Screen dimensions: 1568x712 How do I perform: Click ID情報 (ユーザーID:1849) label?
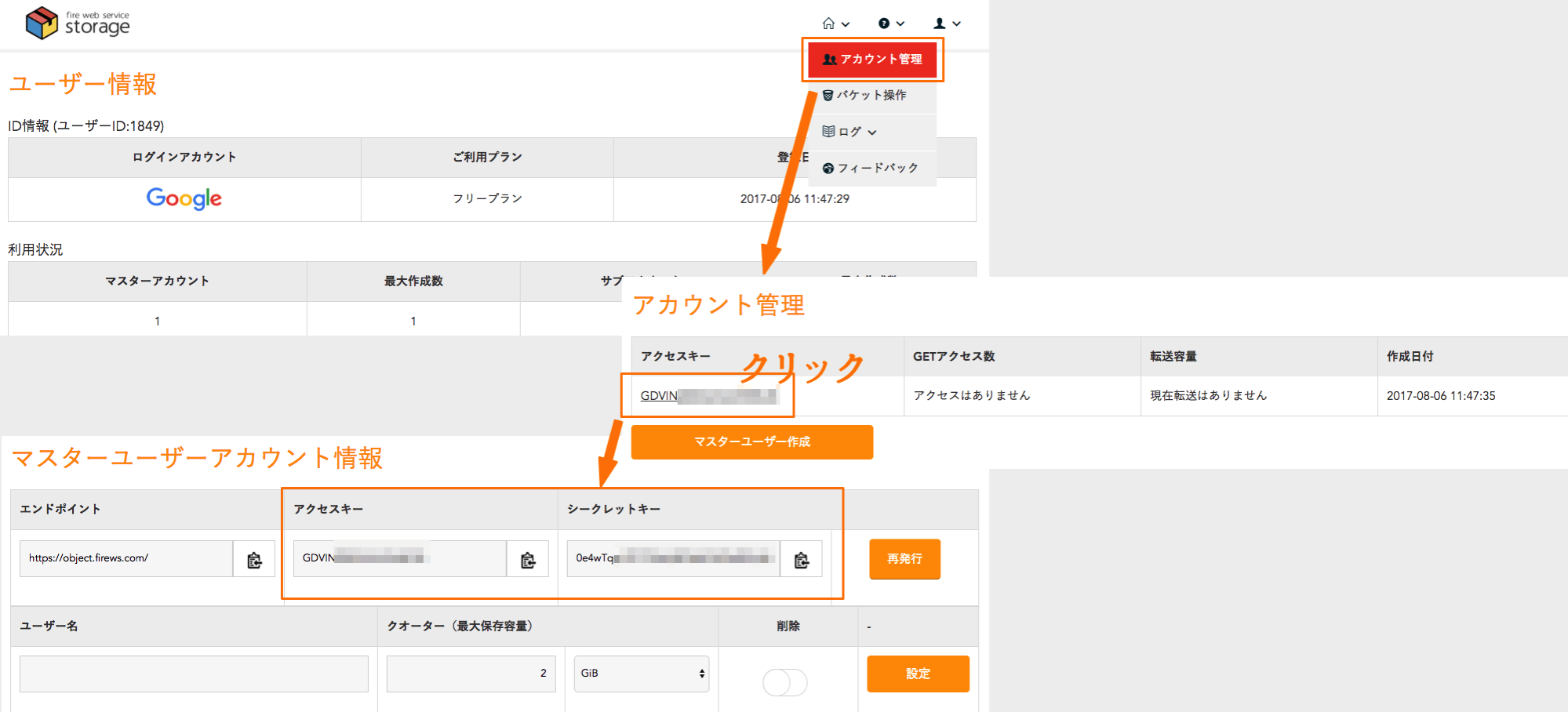86,126
